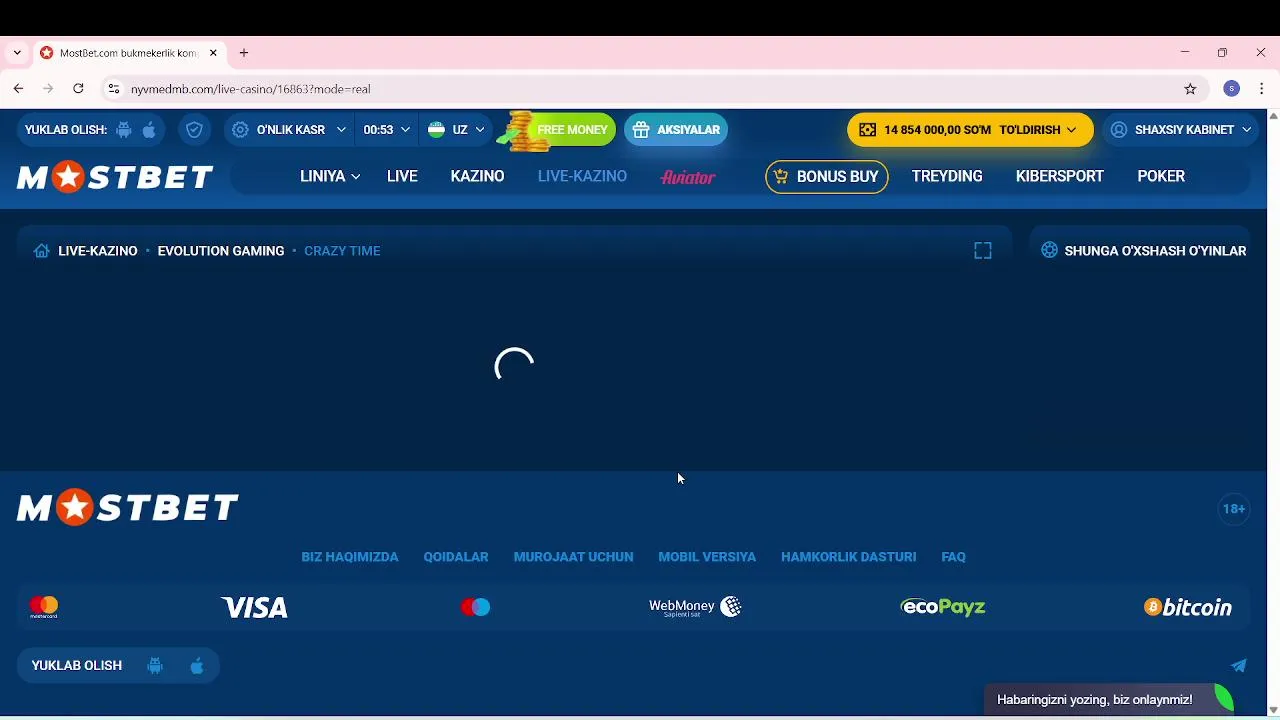The image size is (1280, 720).
Task: Click the LIVE-KAZINO breadcrumb home icon
Action: (41, 251)
